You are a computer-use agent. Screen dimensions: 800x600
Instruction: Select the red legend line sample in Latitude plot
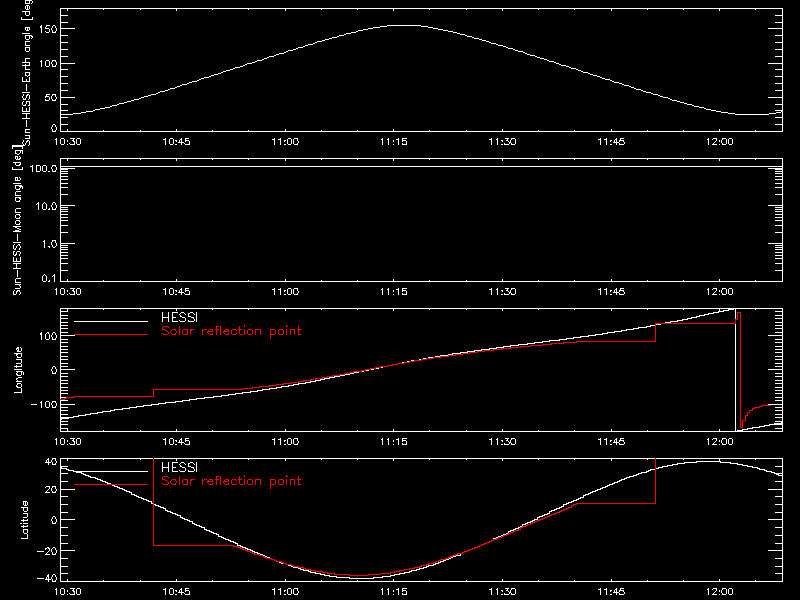[x=111, y=484]
